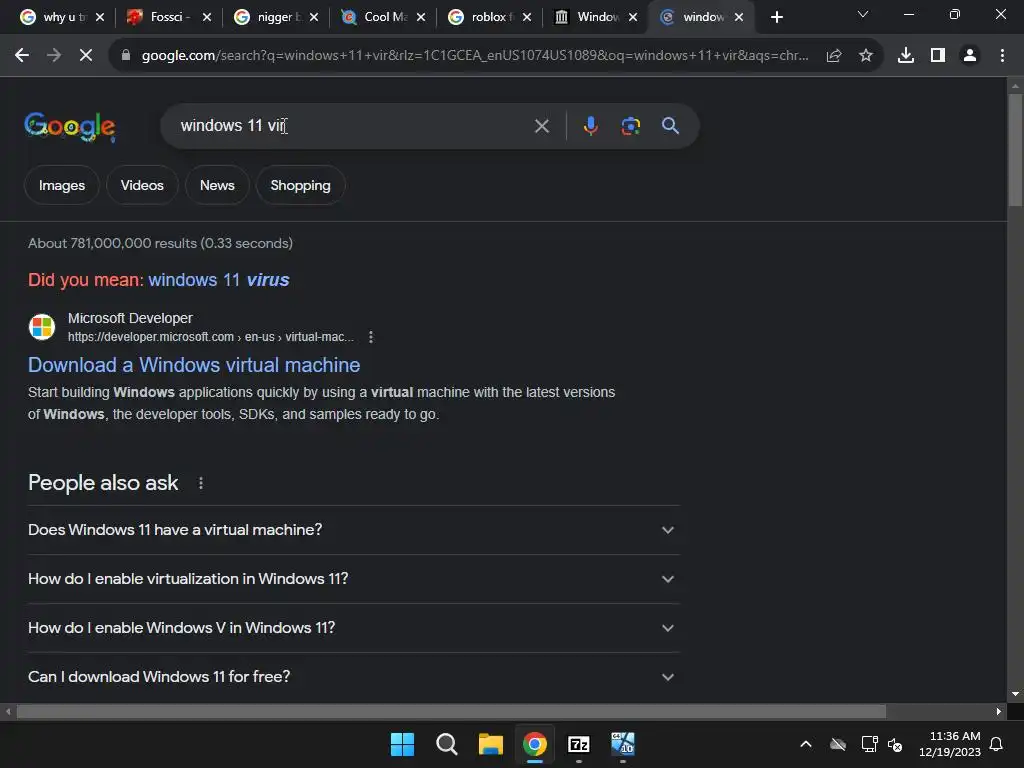
Task: Search by image with Google Lens
Action: 630,126
